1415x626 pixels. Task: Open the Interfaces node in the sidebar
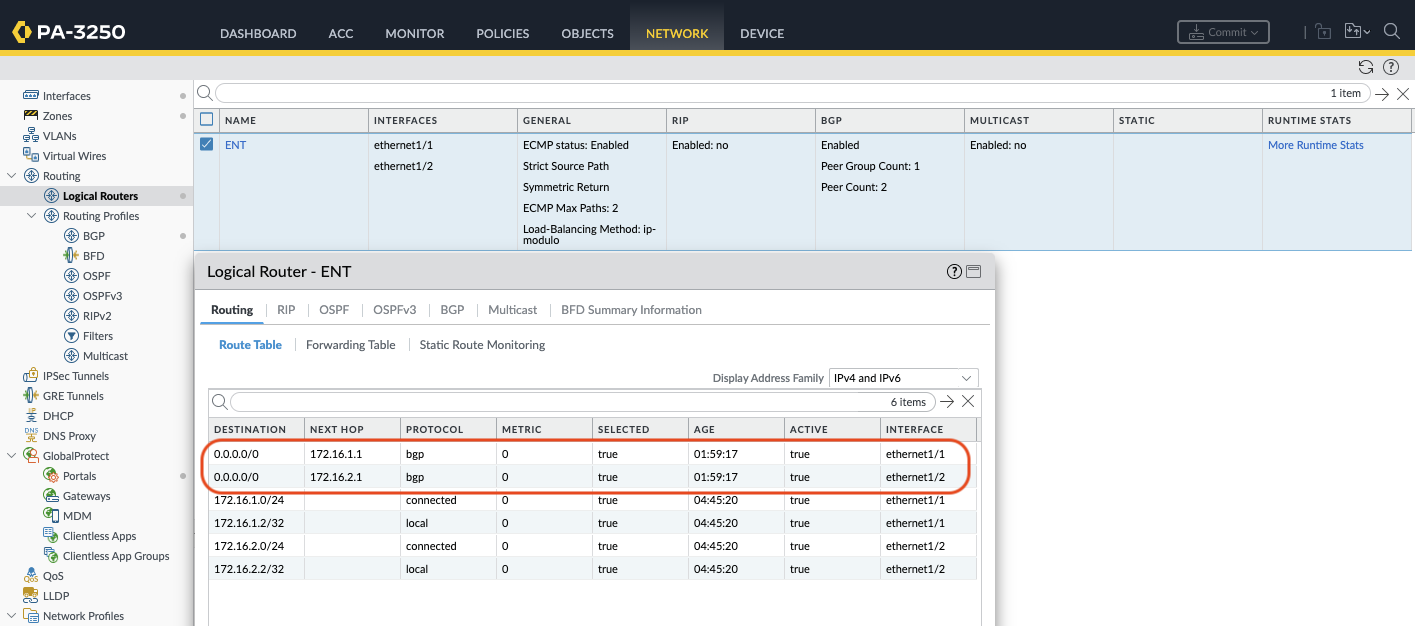point(66,96)
